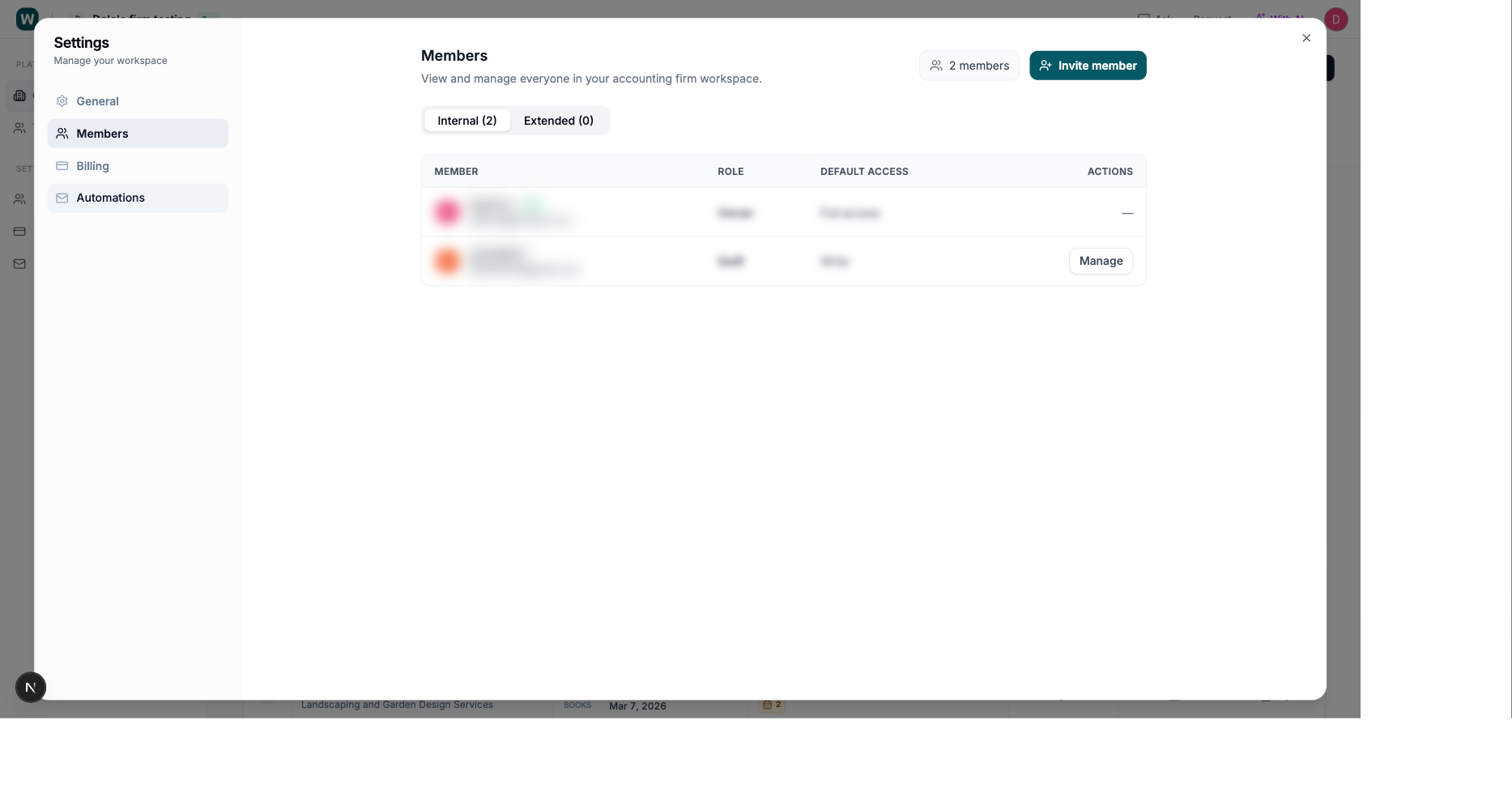
Task: Click the 2 members count badge
Action: (x=969, y=66)
